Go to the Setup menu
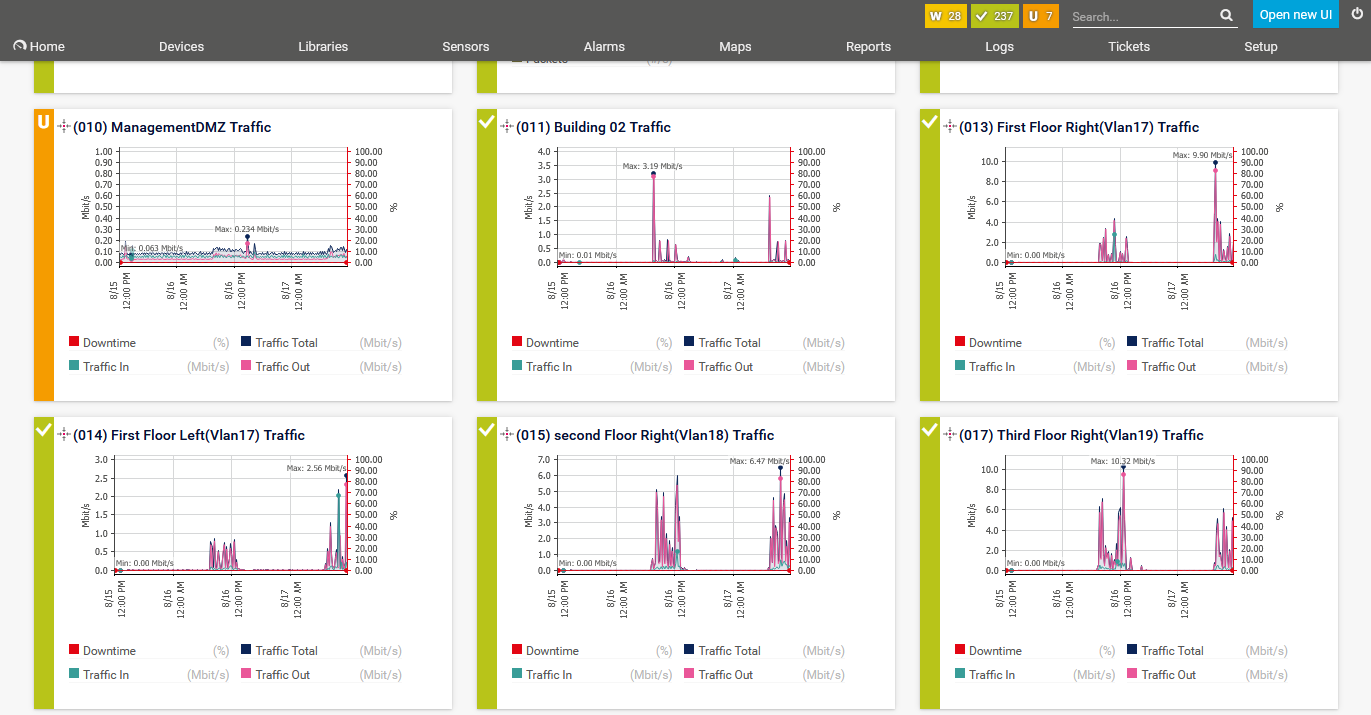 coord(1260,46)
